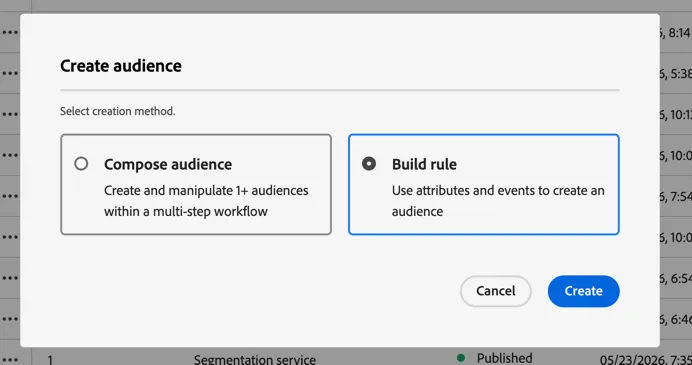The width and height of the screenshot is (692, 365).
Task: Click the Create button
Action: tap(583, 291)
